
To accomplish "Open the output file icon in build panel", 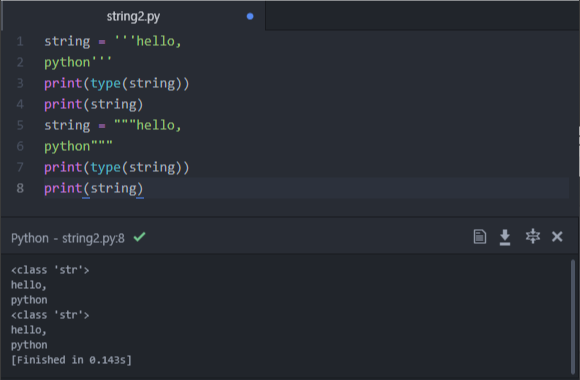I will coord(480,236).
